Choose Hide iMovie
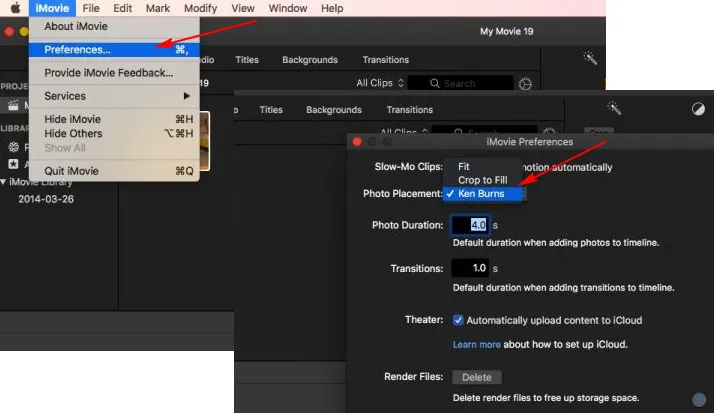 pyautogui.click(x=114, y=119)
